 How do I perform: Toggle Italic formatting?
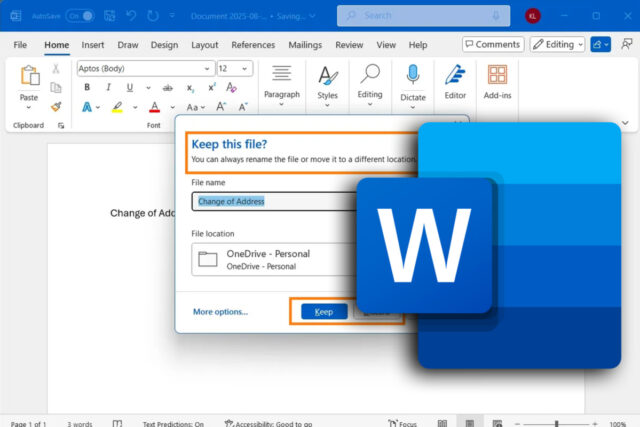pyautogui.click(x=108, y=87)
